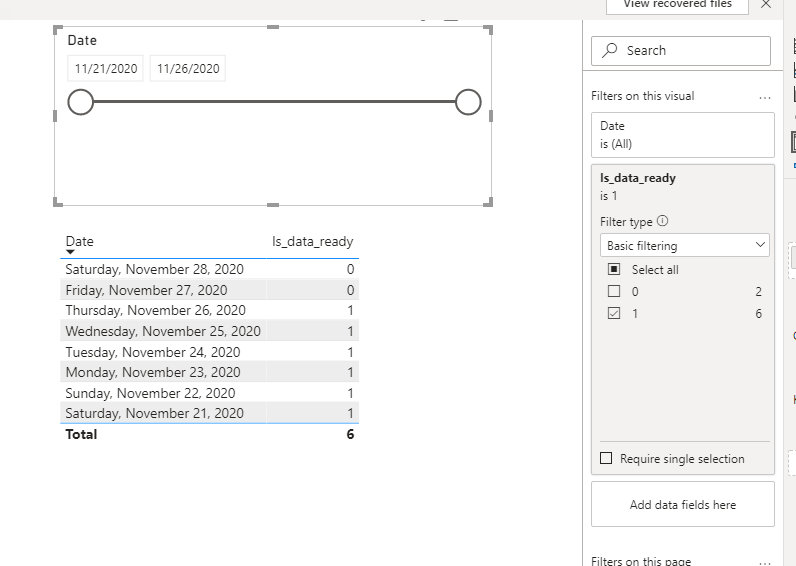Select row Friday, November 27, 2020
The height and width of the screenshot is (566, 796).
pyautogui.click(x=209, y=290)
